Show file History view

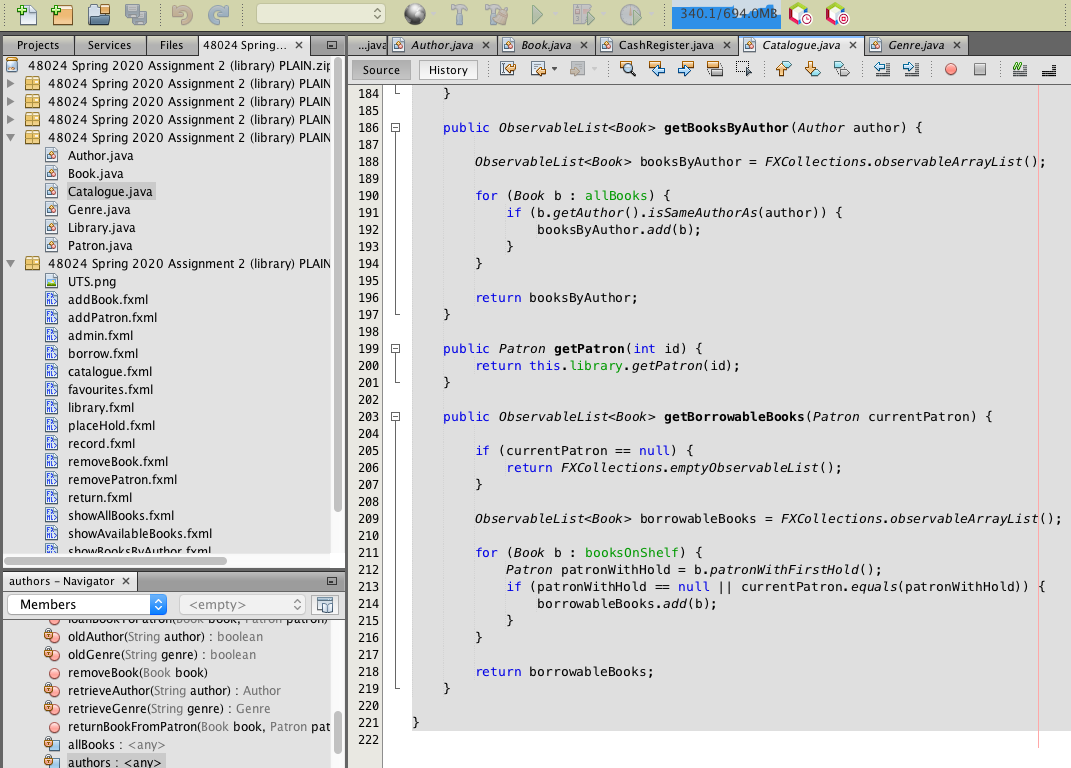click(x=447, y=70)
